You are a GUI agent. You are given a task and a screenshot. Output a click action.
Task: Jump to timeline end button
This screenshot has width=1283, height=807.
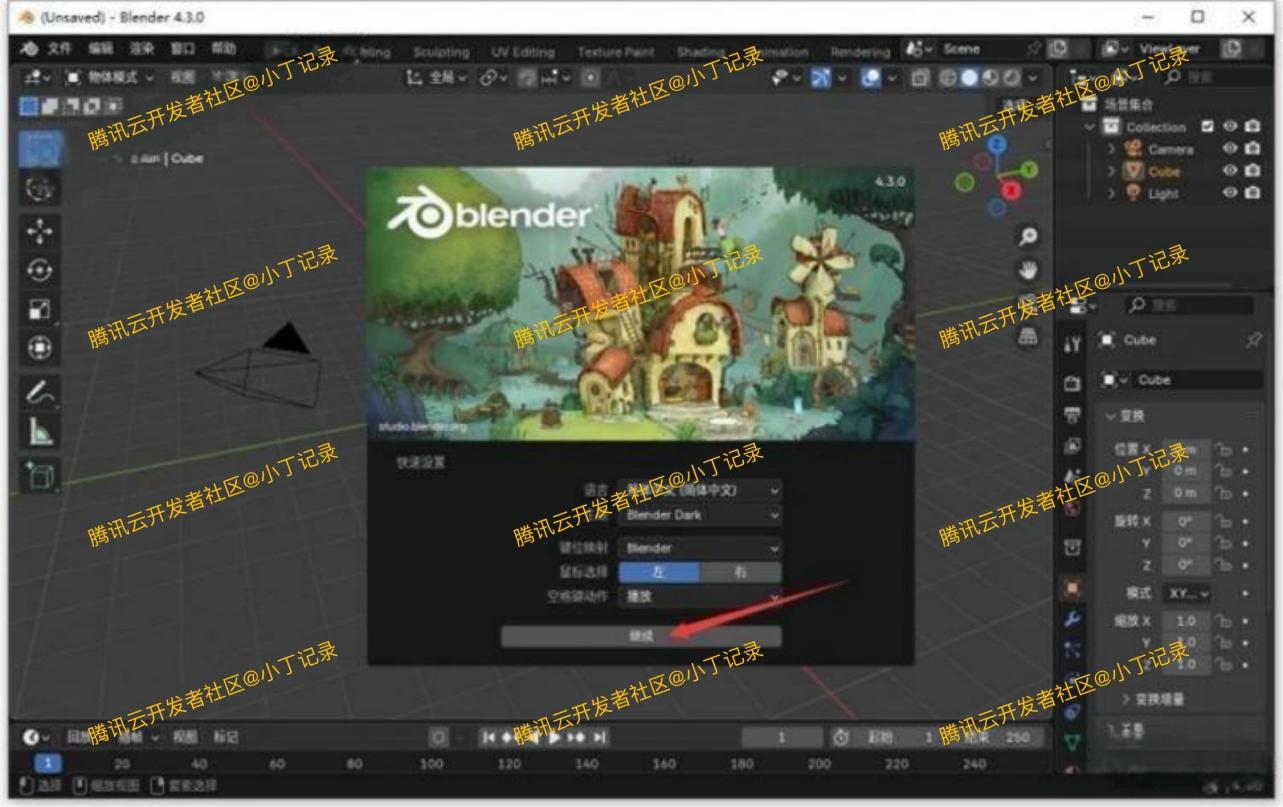coord(602,738)
